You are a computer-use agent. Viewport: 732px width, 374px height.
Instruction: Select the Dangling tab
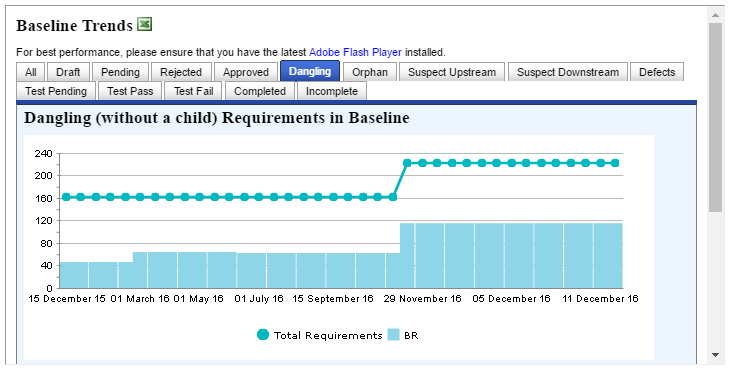(x=310, y=71)
